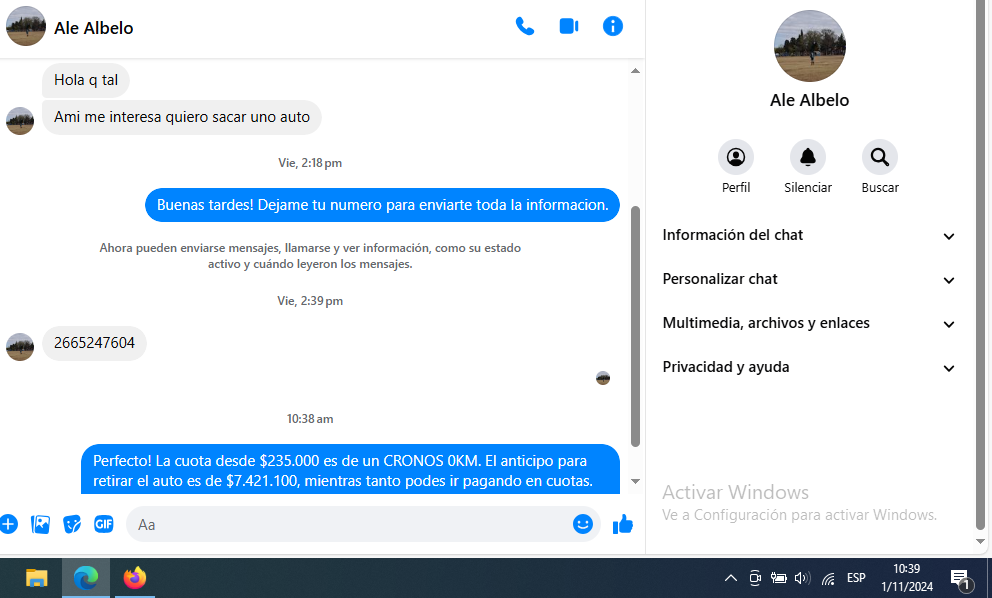
Task: Open the clock showing 10:39 1/11/2024
Action: pos(907,578)
